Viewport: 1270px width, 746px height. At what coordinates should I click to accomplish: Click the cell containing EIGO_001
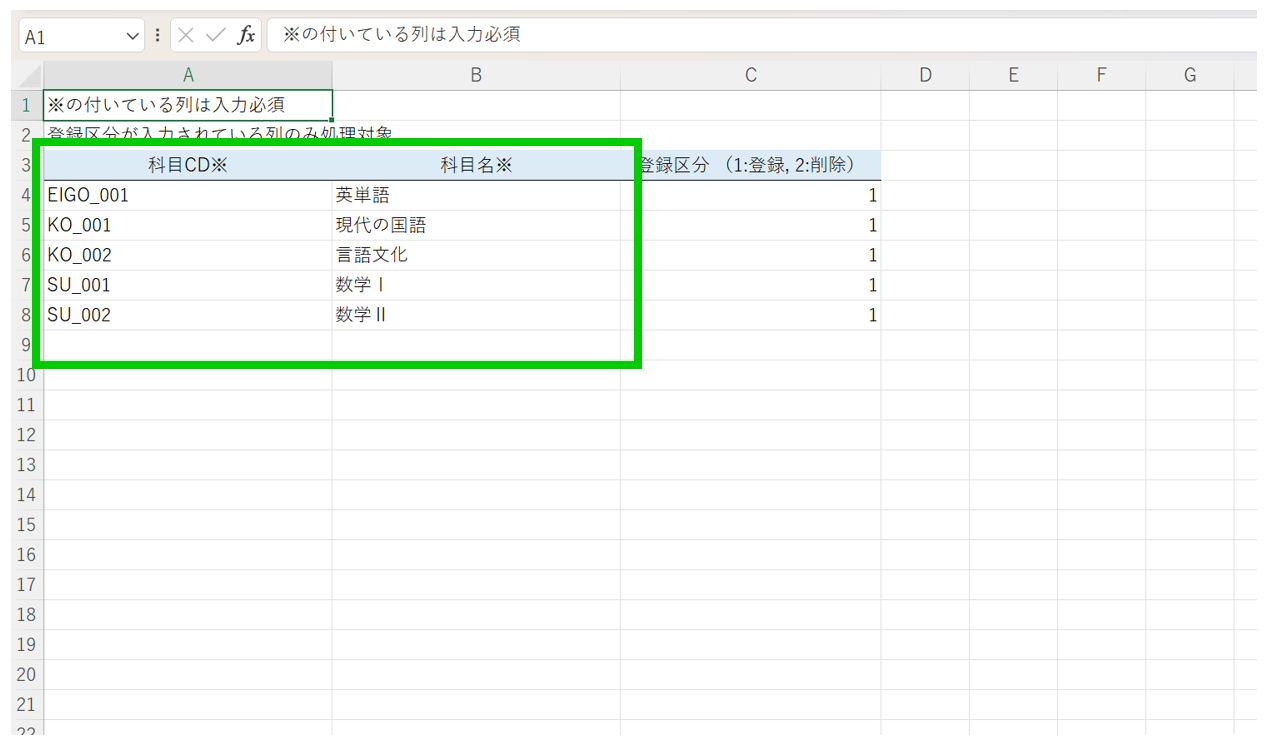tap(188, 195)
